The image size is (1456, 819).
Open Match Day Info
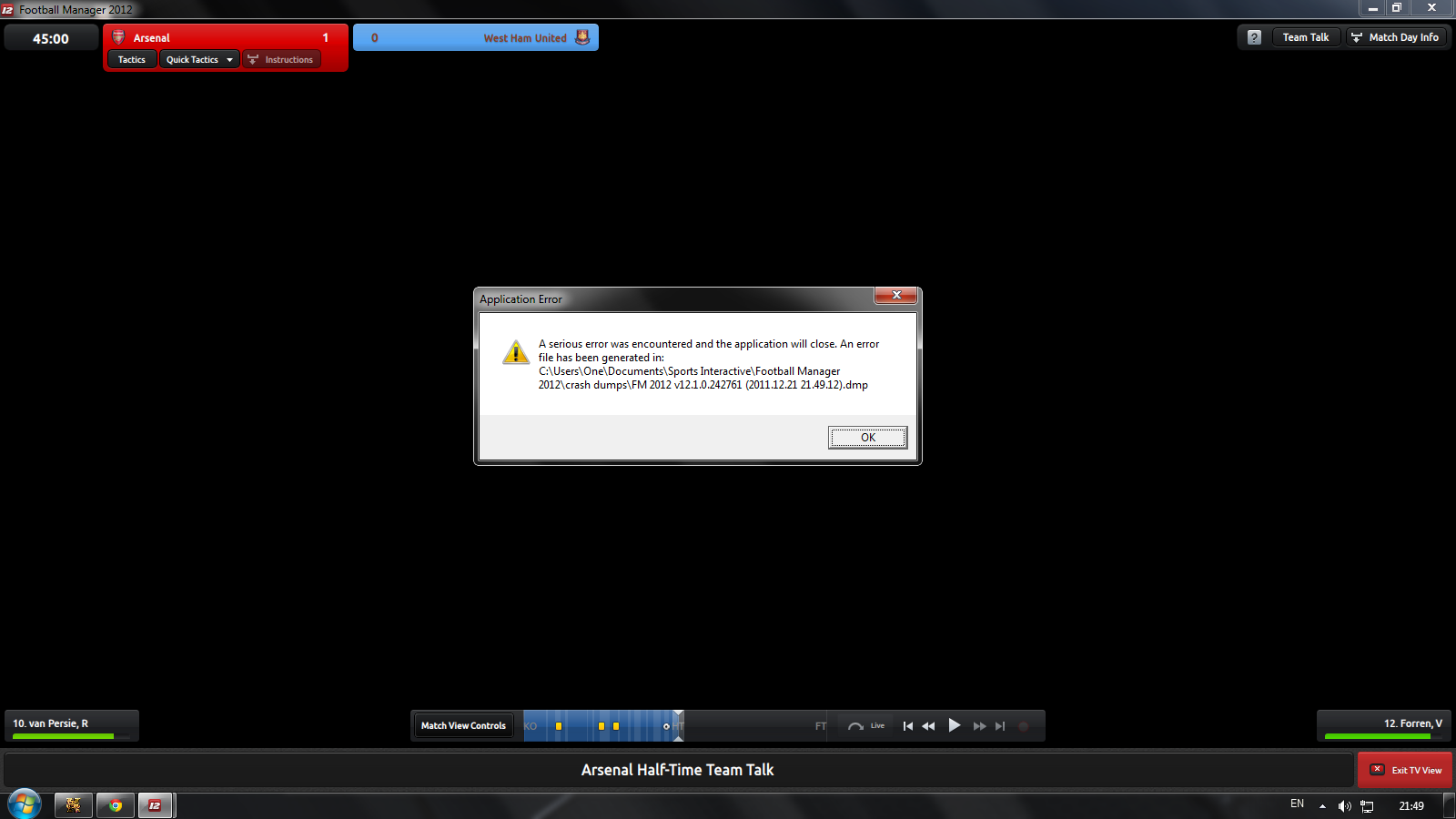(x=1396, y=37)
